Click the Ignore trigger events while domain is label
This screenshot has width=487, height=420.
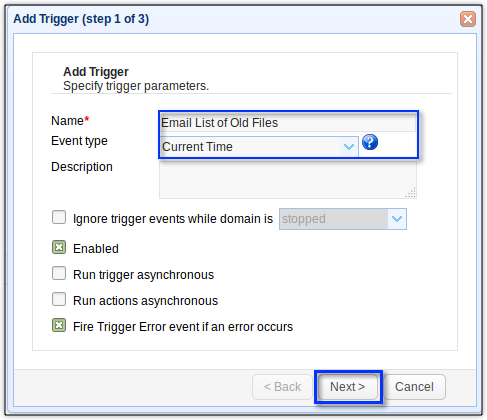click(x=173, y=219)
